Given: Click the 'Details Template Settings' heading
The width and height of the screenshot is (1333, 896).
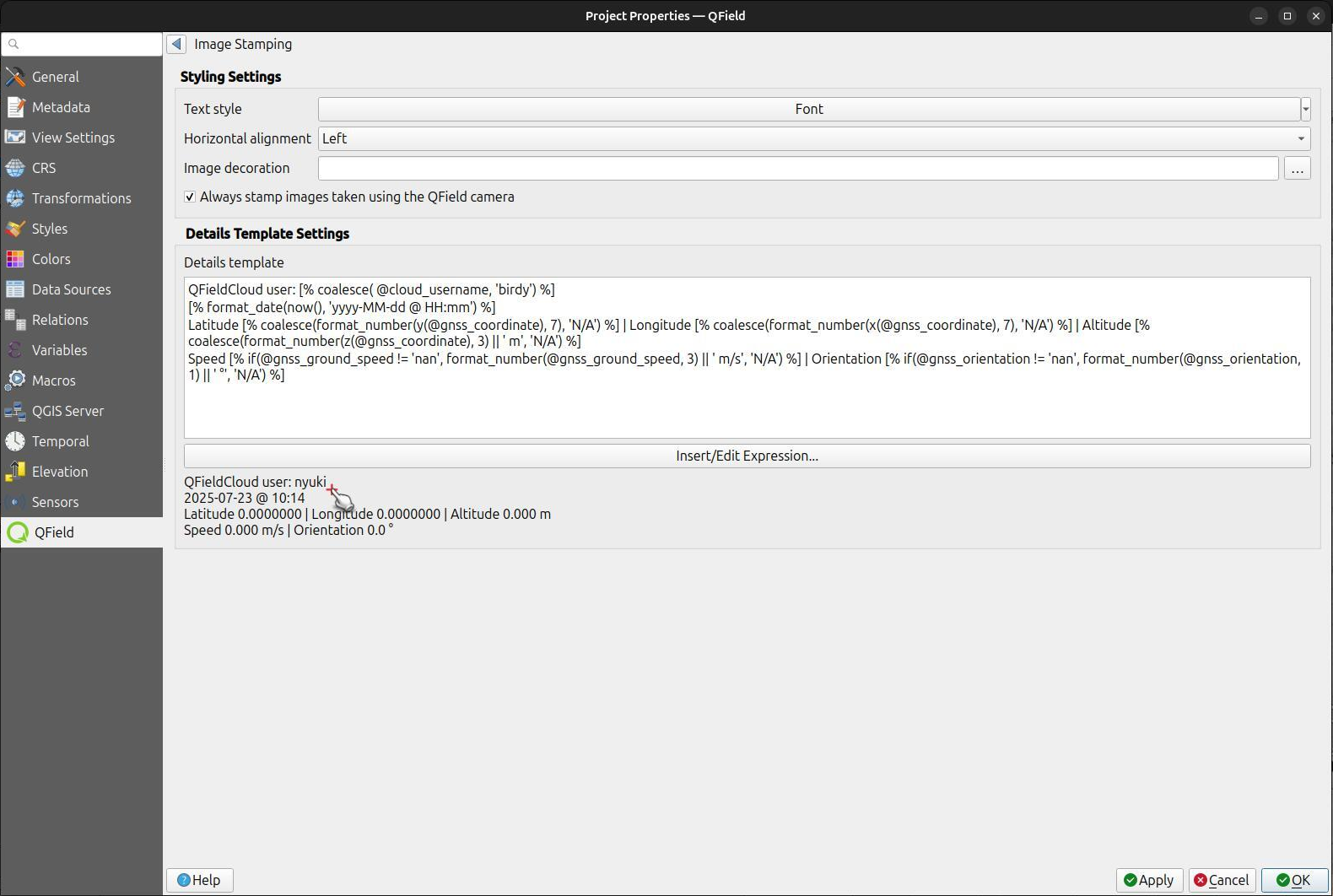Looking at the screenshot, I should pyautogui.click(x=267, y=234).
